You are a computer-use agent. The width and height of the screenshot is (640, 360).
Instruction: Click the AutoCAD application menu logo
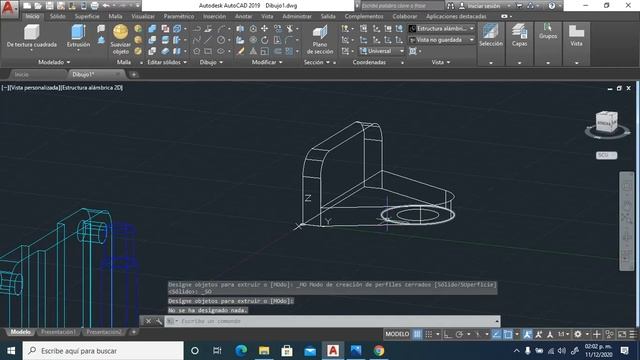tap(9, 8)
